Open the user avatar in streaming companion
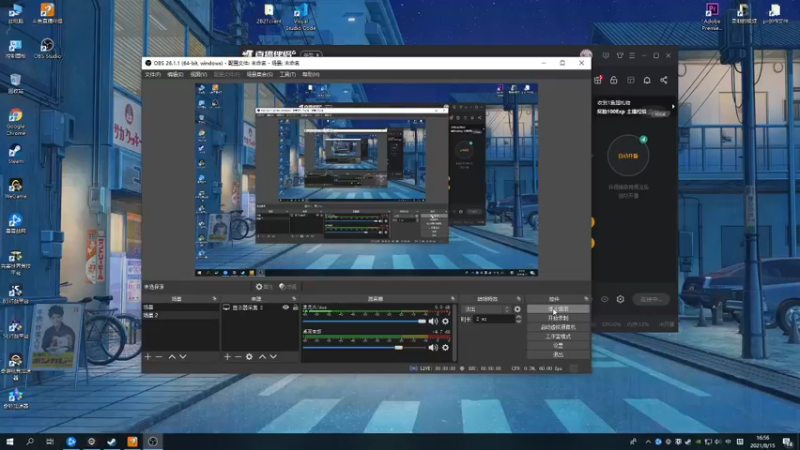This screenshot has height=450, width=800. pyautogui.click(x=586, y=54)
